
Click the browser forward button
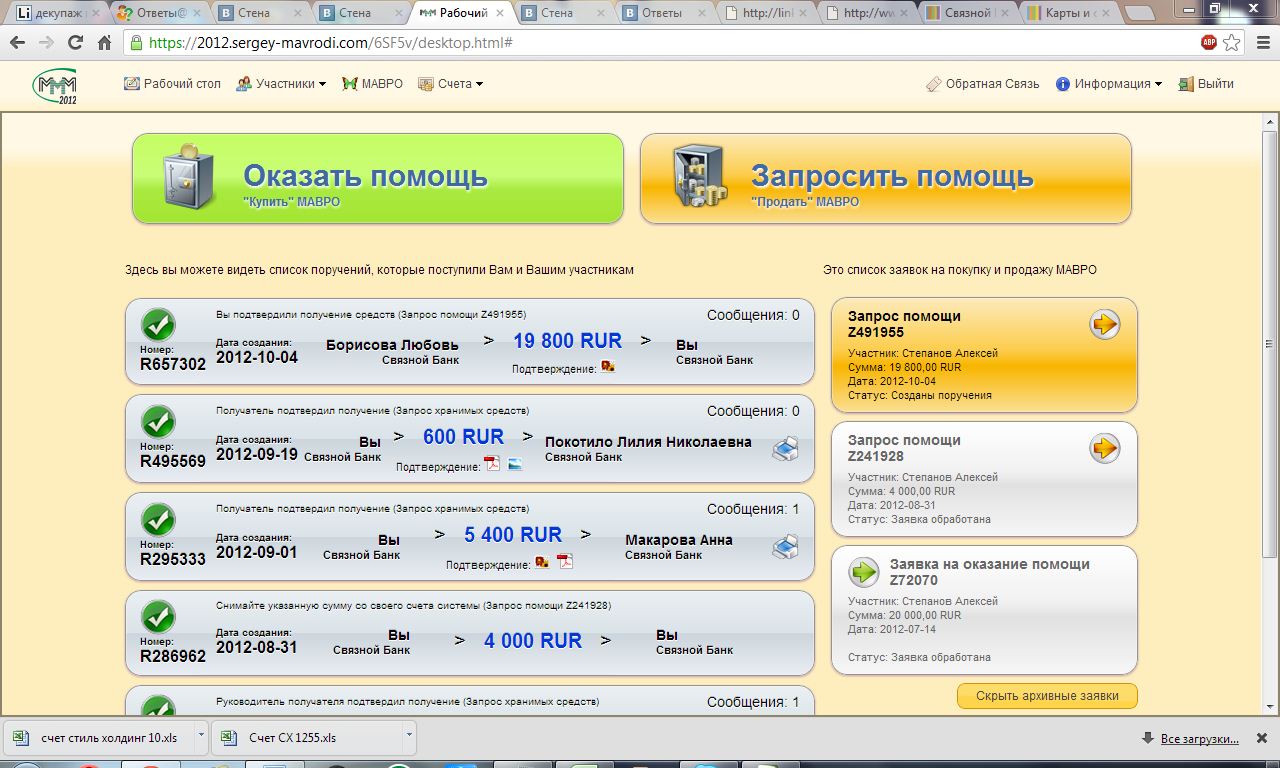point(46,43)
